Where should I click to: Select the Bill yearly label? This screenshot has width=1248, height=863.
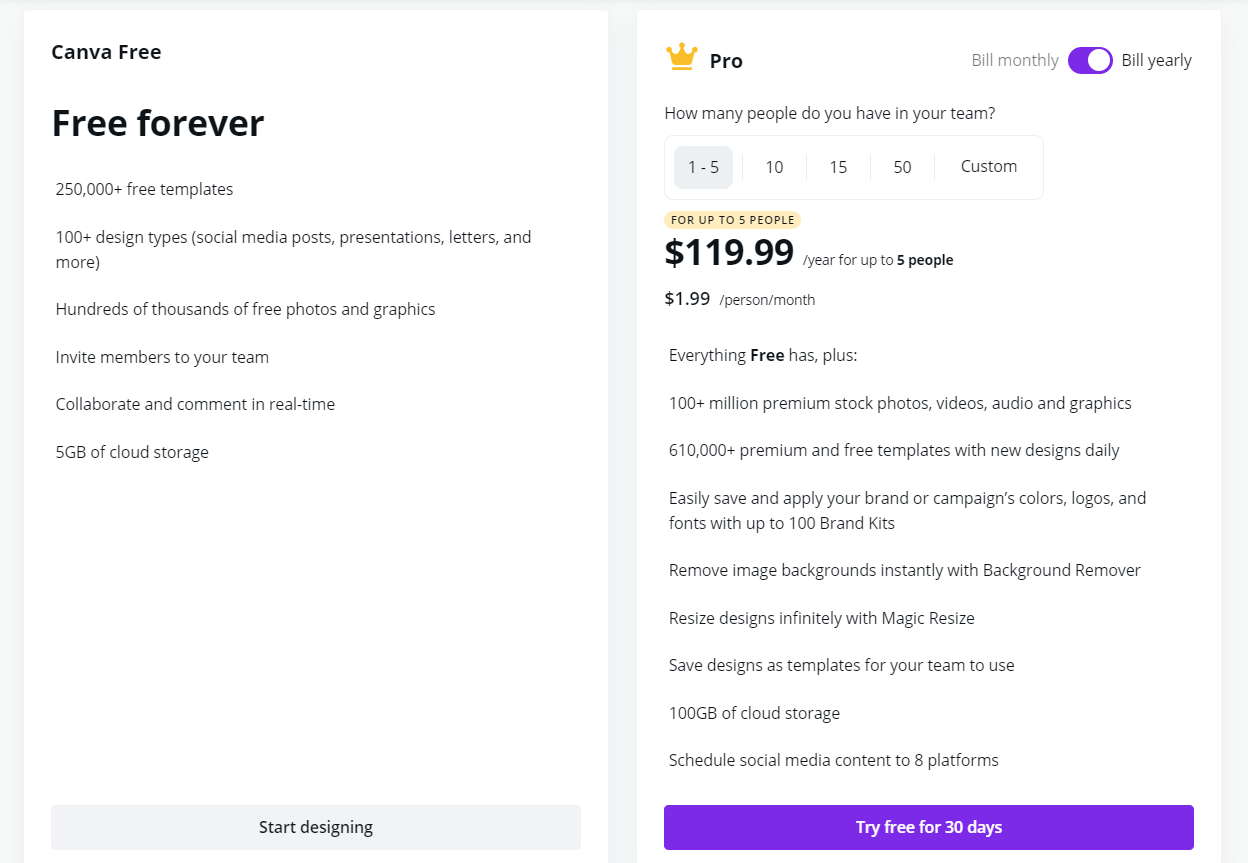click(1156, 60)
